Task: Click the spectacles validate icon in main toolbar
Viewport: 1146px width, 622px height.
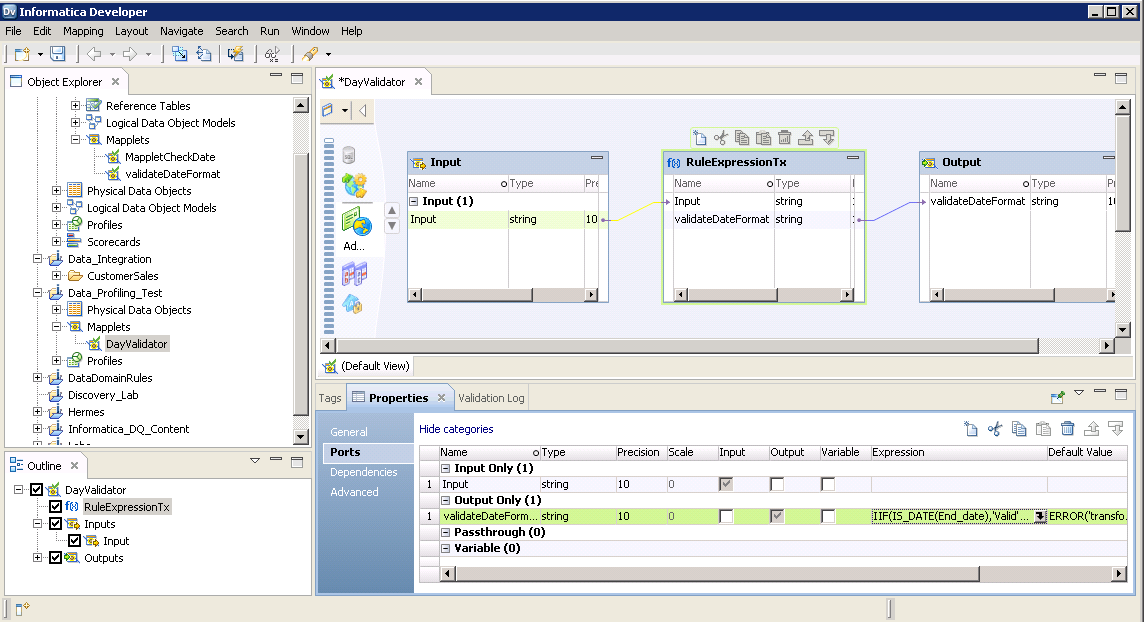Action: (272, 53)
